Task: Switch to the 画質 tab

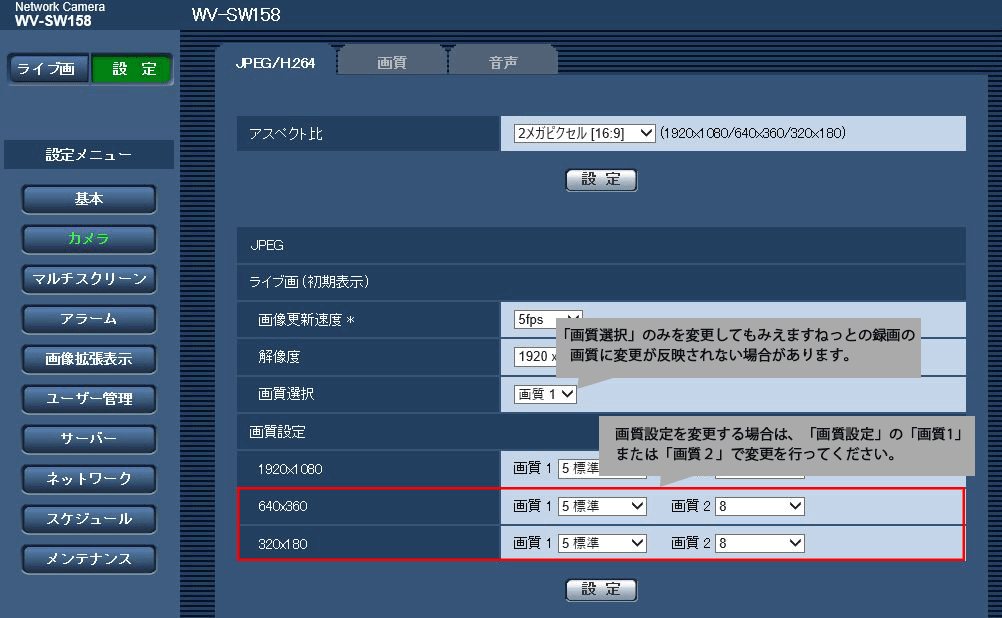Action: pyautogui.click(x=391, y=62)
